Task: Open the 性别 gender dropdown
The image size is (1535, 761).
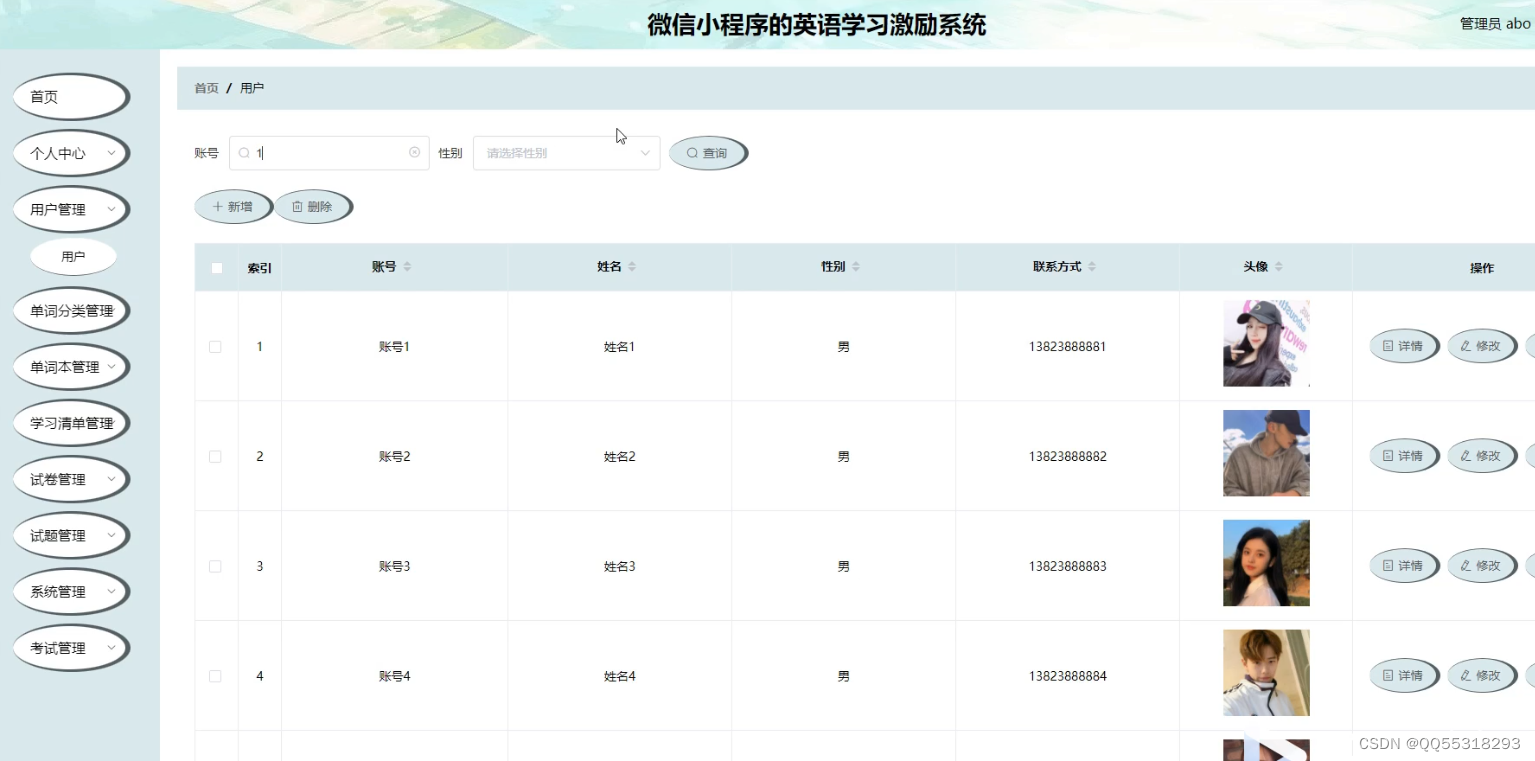Action: click(x=566, y=152)
